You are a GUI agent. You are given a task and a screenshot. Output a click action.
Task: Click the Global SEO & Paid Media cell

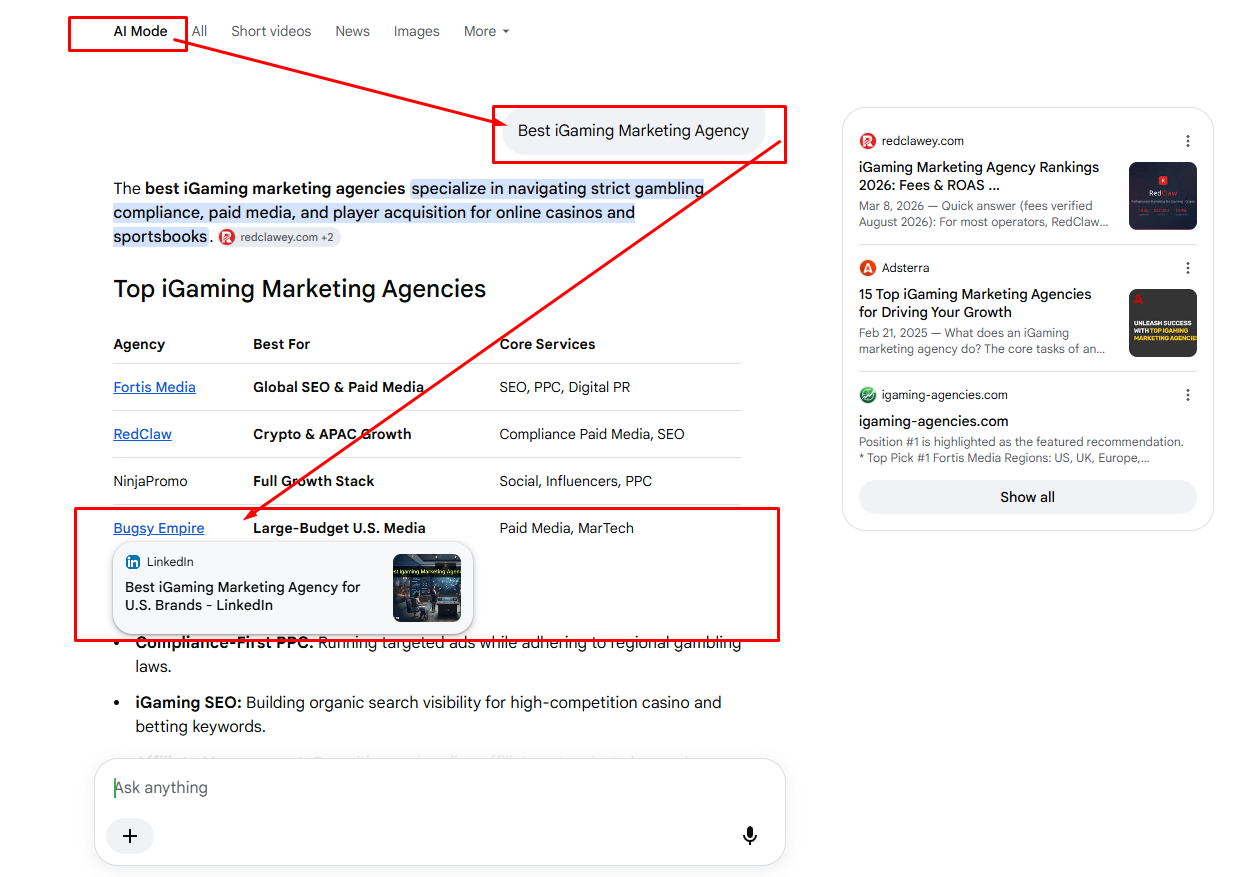point(338,387)
